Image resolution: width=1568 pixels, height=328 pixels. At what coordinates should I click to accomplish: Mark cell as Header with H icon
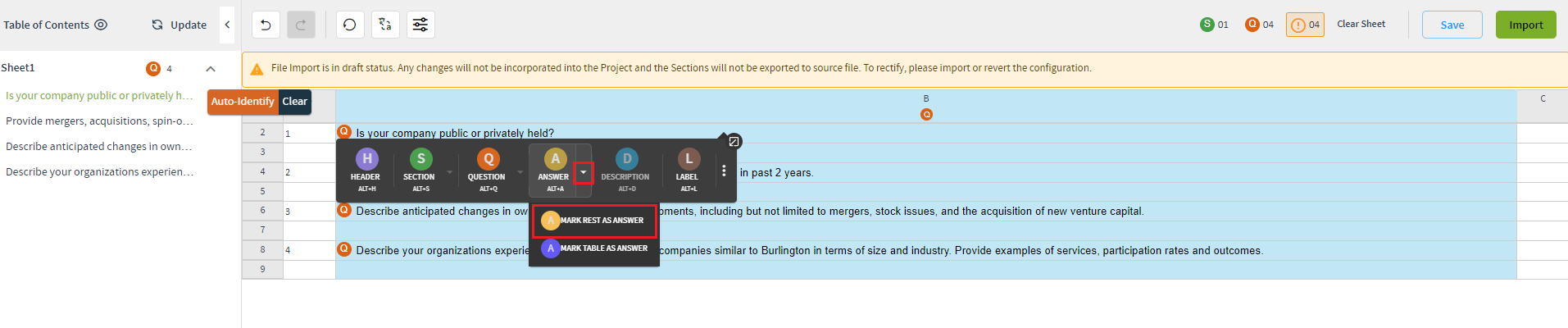tap(366, 171)
